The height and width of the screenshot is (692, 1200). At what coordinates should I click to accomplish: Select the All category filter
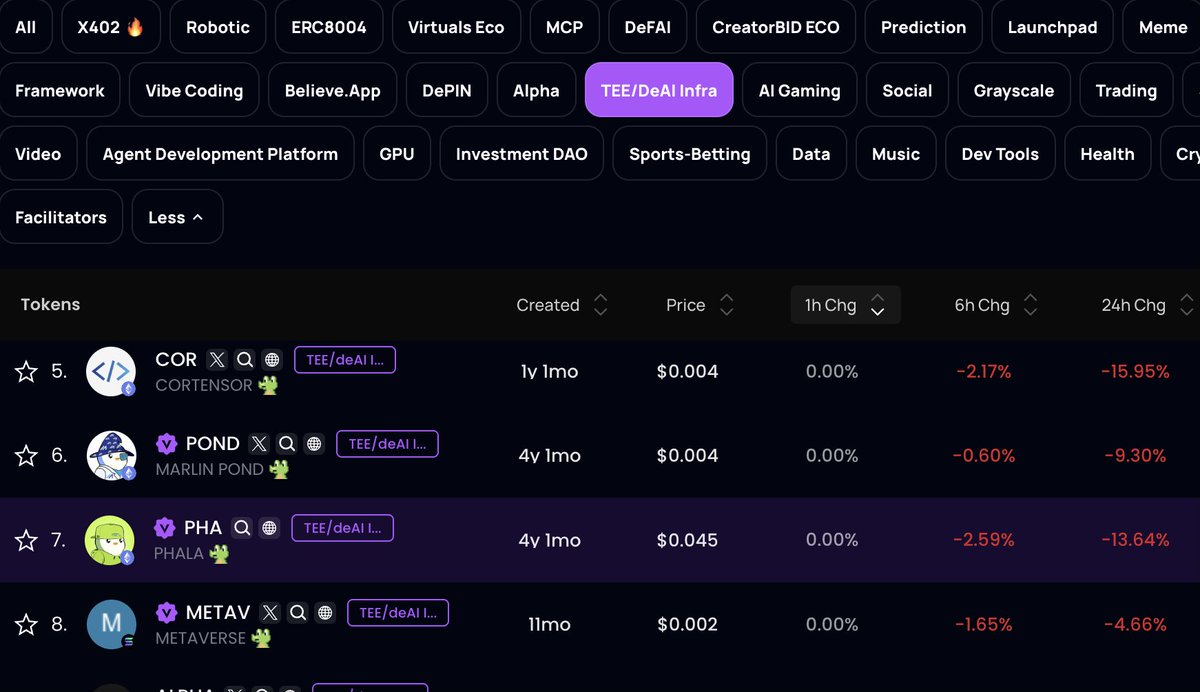(x=25, y=27)
